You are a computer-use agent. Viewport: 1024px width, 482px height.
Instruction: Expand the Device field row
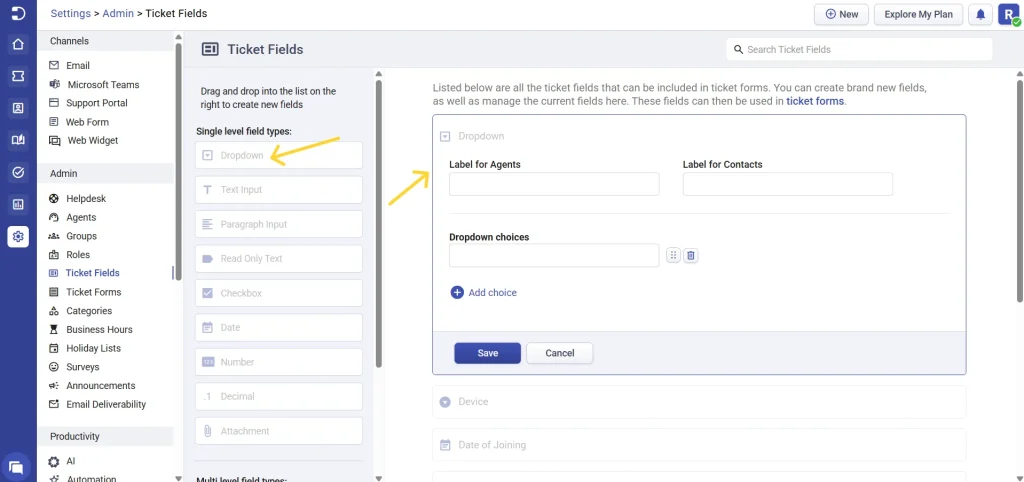699,402
